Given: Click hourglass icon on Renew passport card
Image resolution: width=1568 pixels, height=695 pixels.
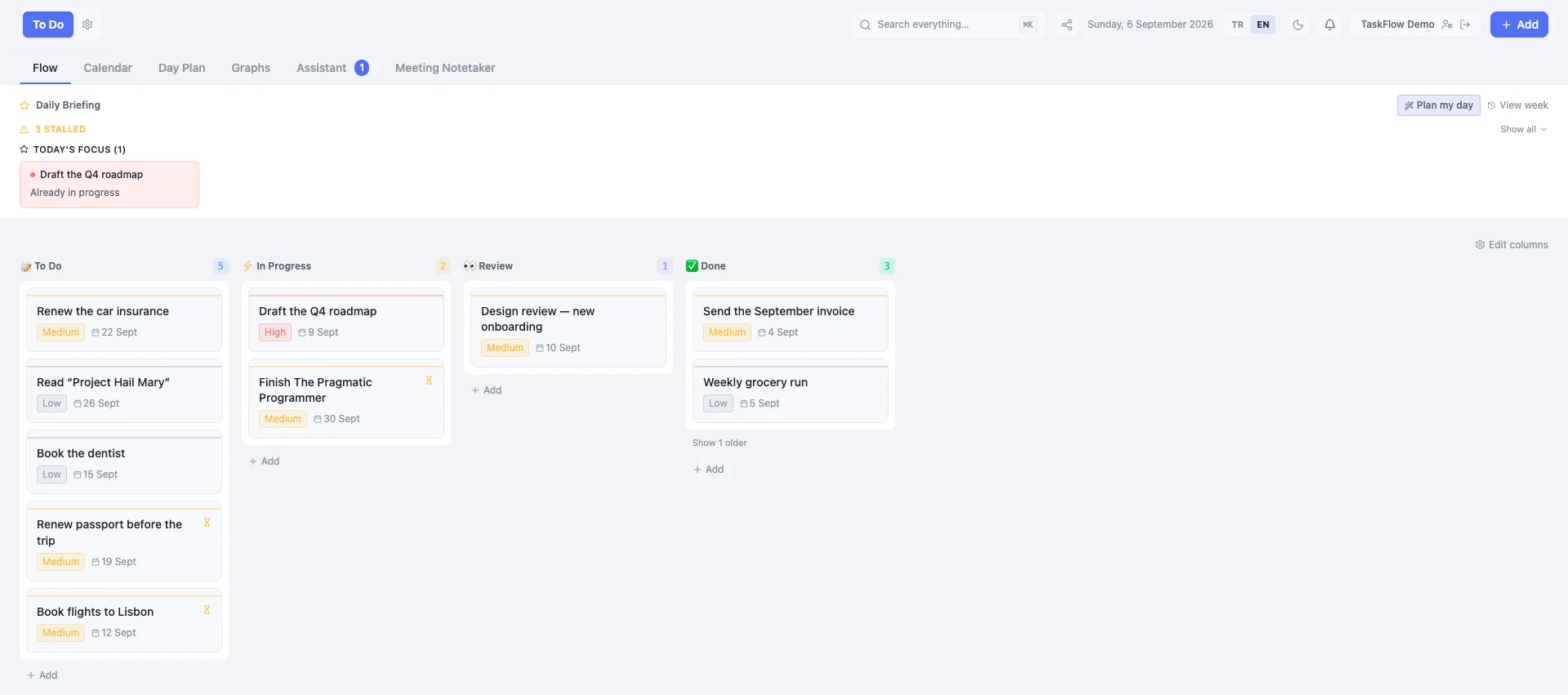Looking at the screenshot, I should (x=207, y=523).
